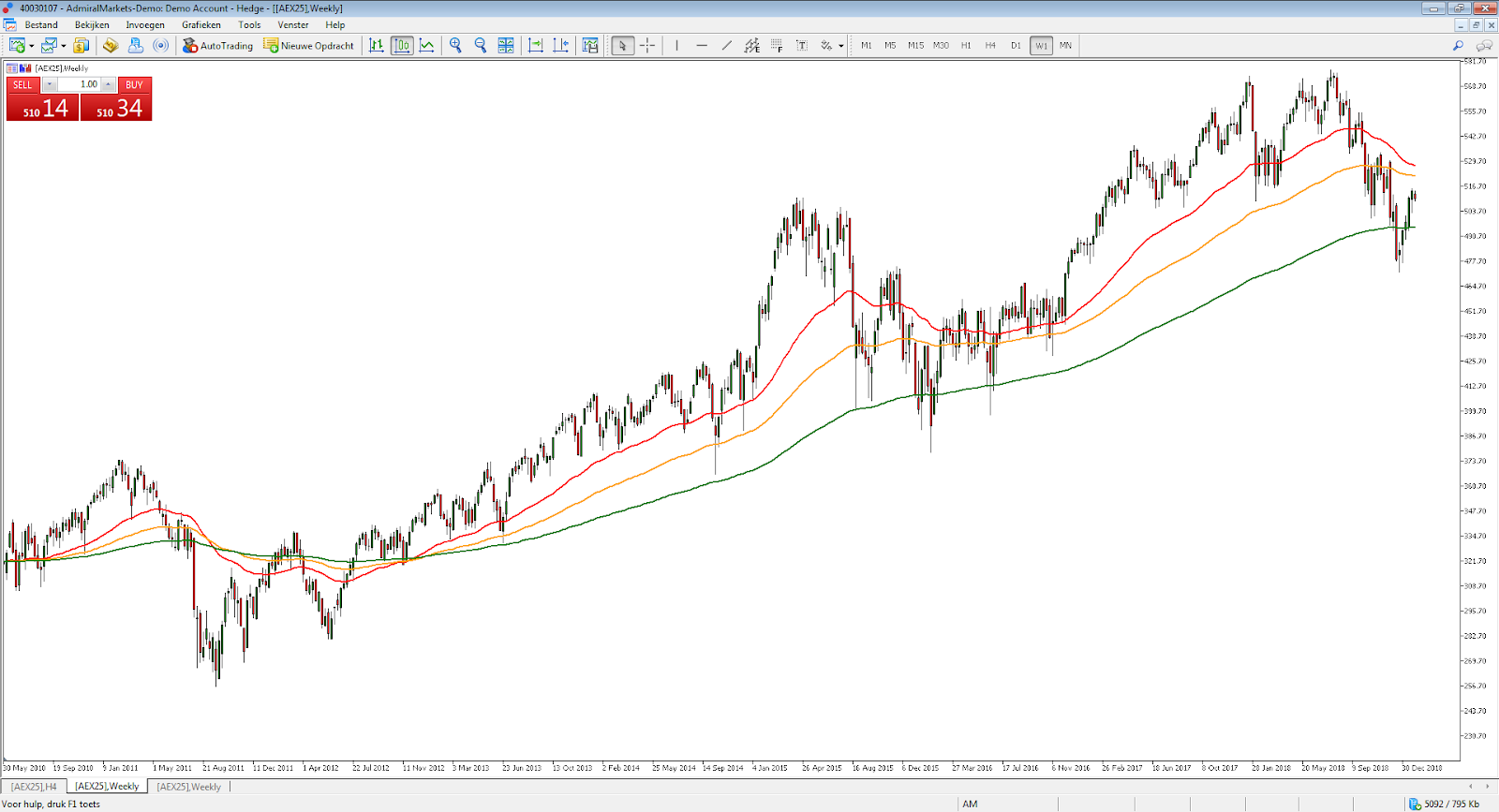The height and width of the screenshot is (812, 1499).
Task: Open the chart profiles icon
Action: click(49, 45)
